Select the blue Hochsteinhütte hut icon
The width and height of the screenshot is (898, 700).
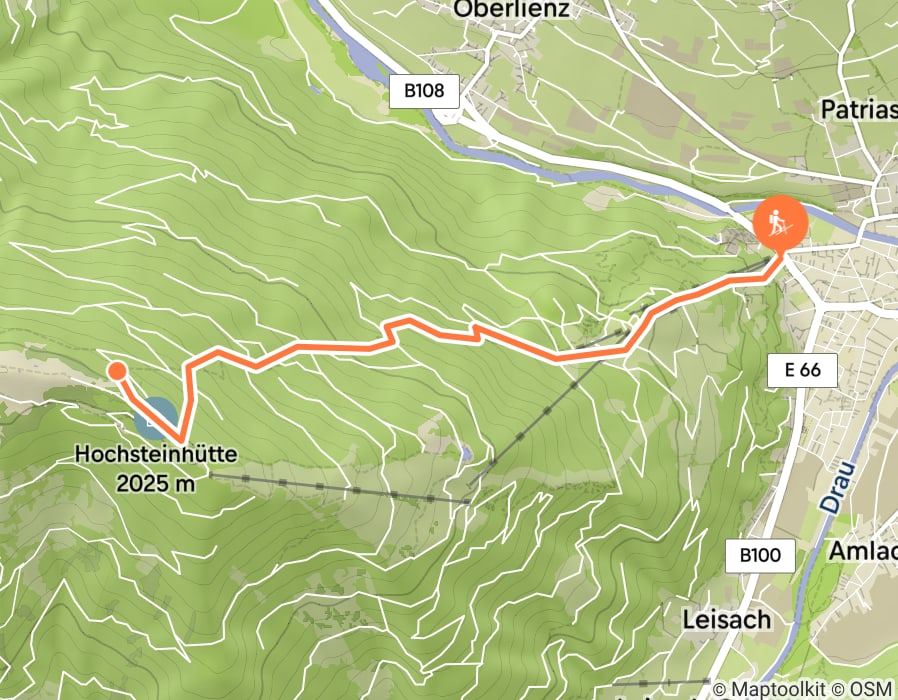(152, 420)
